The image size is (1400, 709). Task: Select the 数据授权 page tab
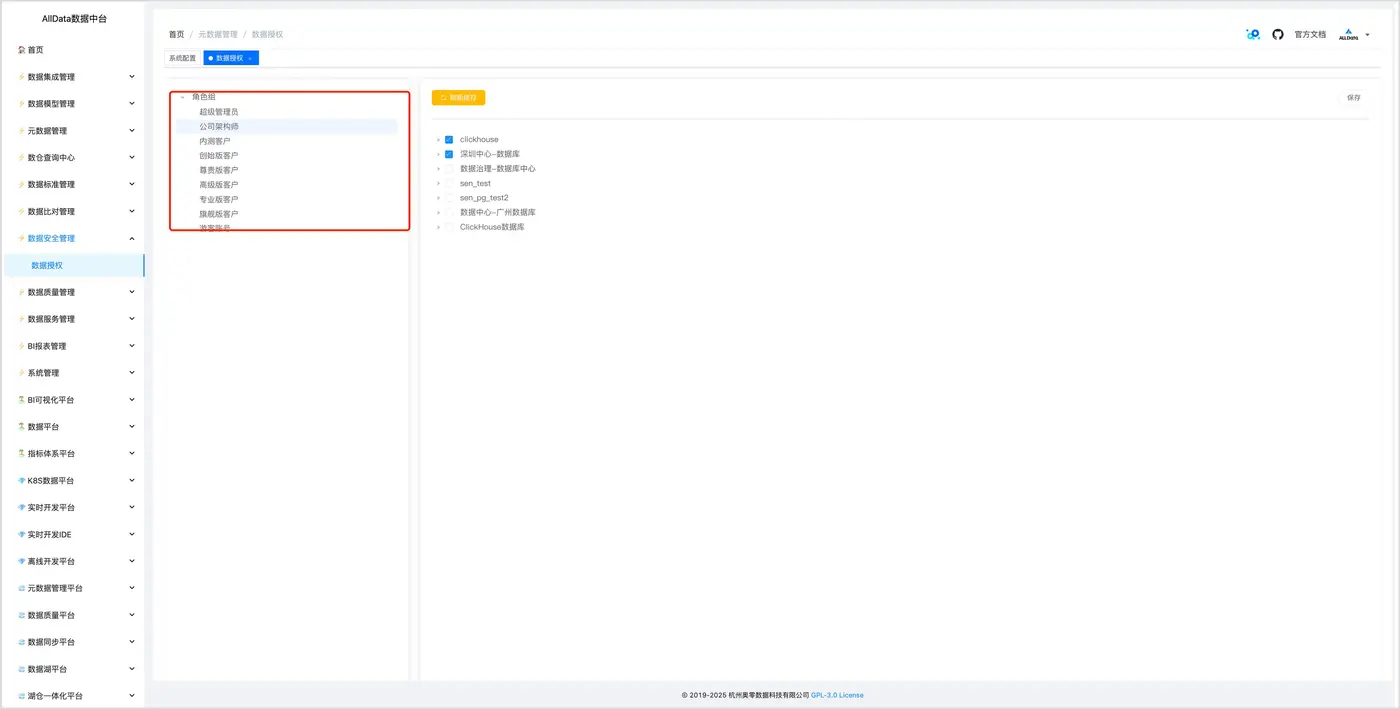pyautogui.click(x=229, y=58)
